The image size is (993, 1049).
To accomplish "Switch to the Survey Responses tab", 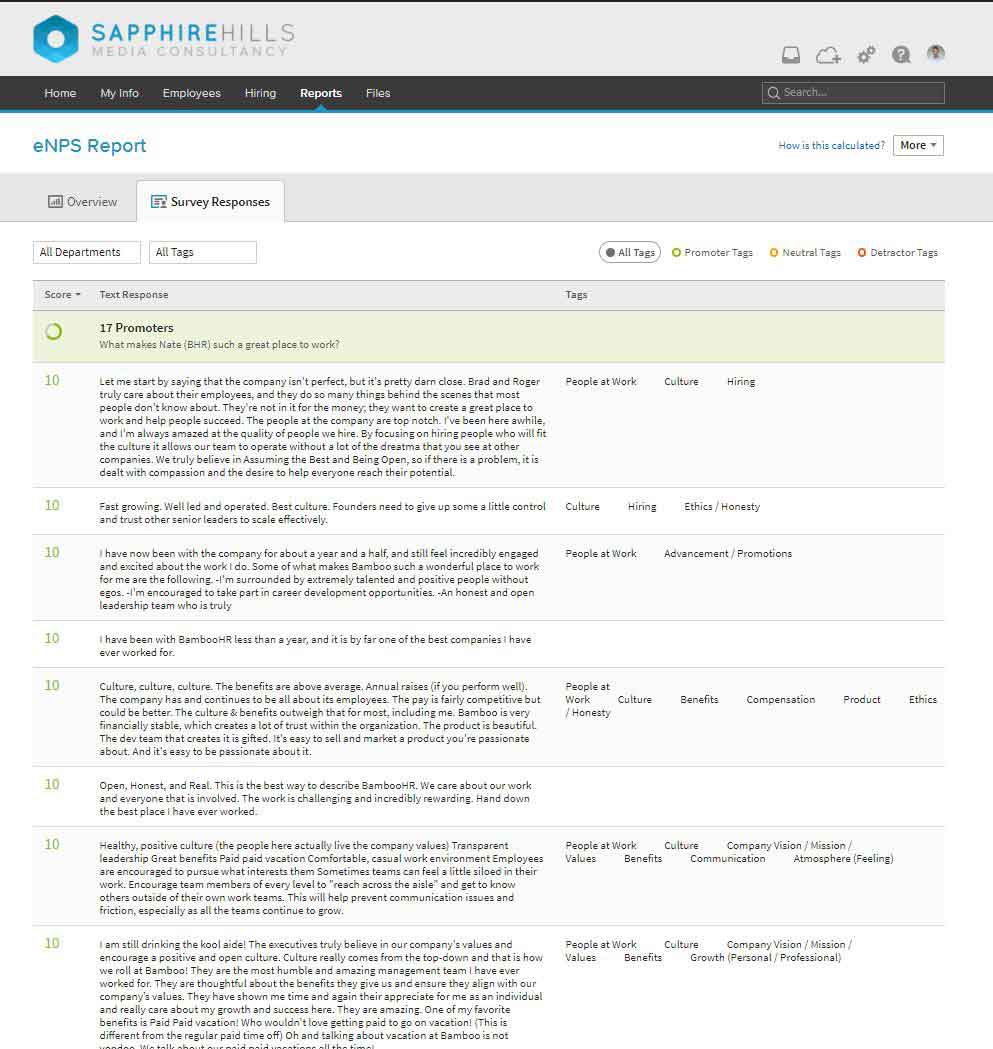I will coord(211,201).
